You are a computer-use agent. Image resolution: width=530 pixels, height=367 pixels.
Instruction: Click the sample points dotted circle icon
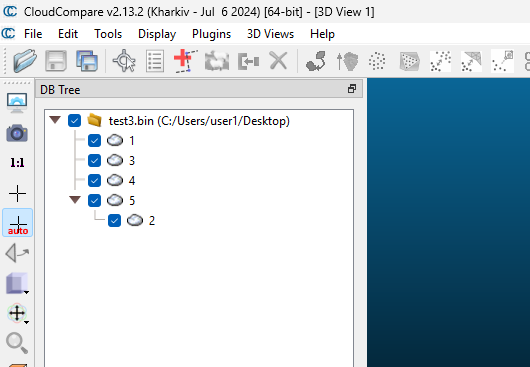click(x=377, y=61)
